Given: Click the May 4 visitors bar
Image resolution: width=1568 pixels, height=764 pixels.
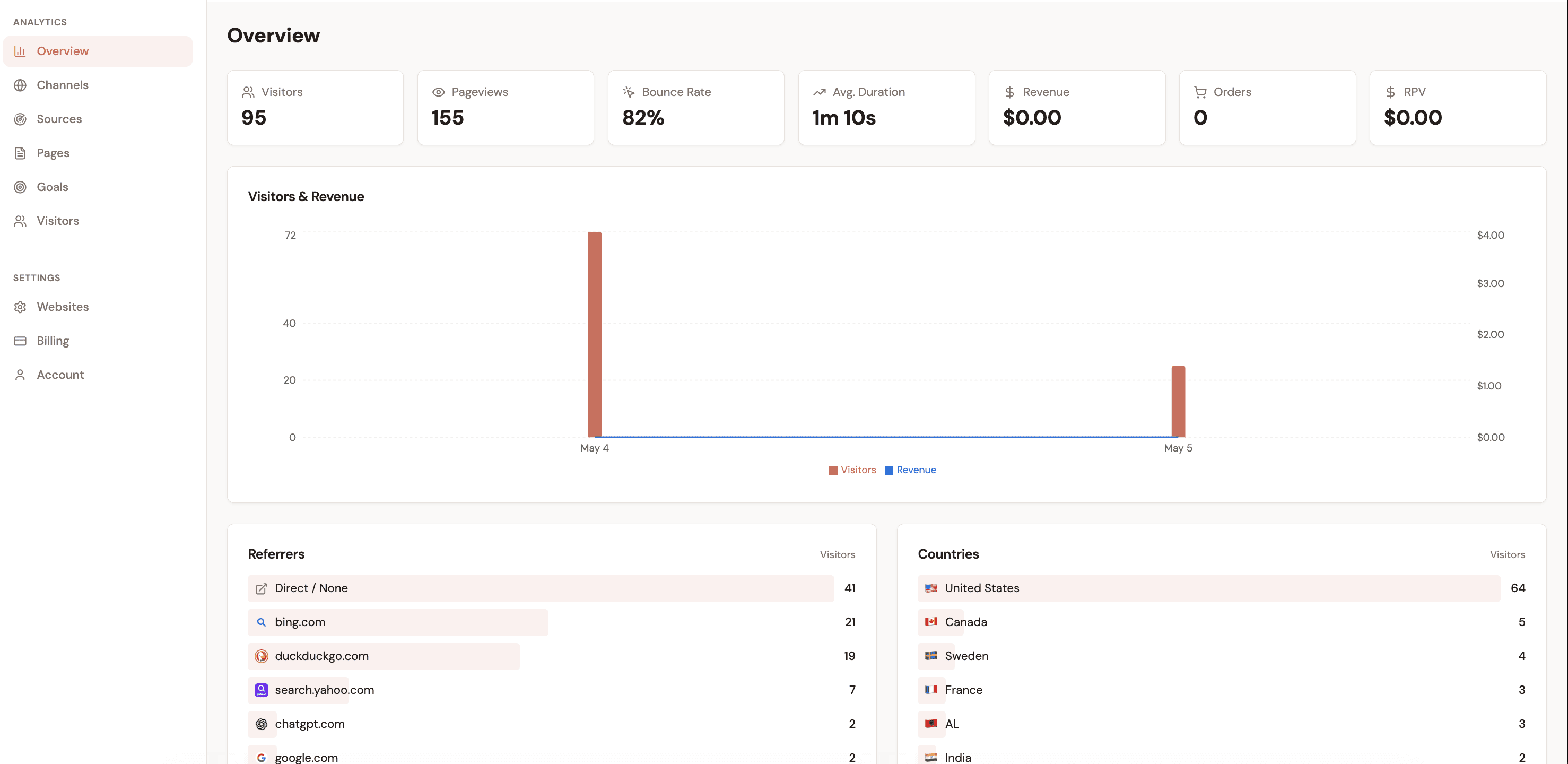Looking at the screenshot, I should pos(595,334).
